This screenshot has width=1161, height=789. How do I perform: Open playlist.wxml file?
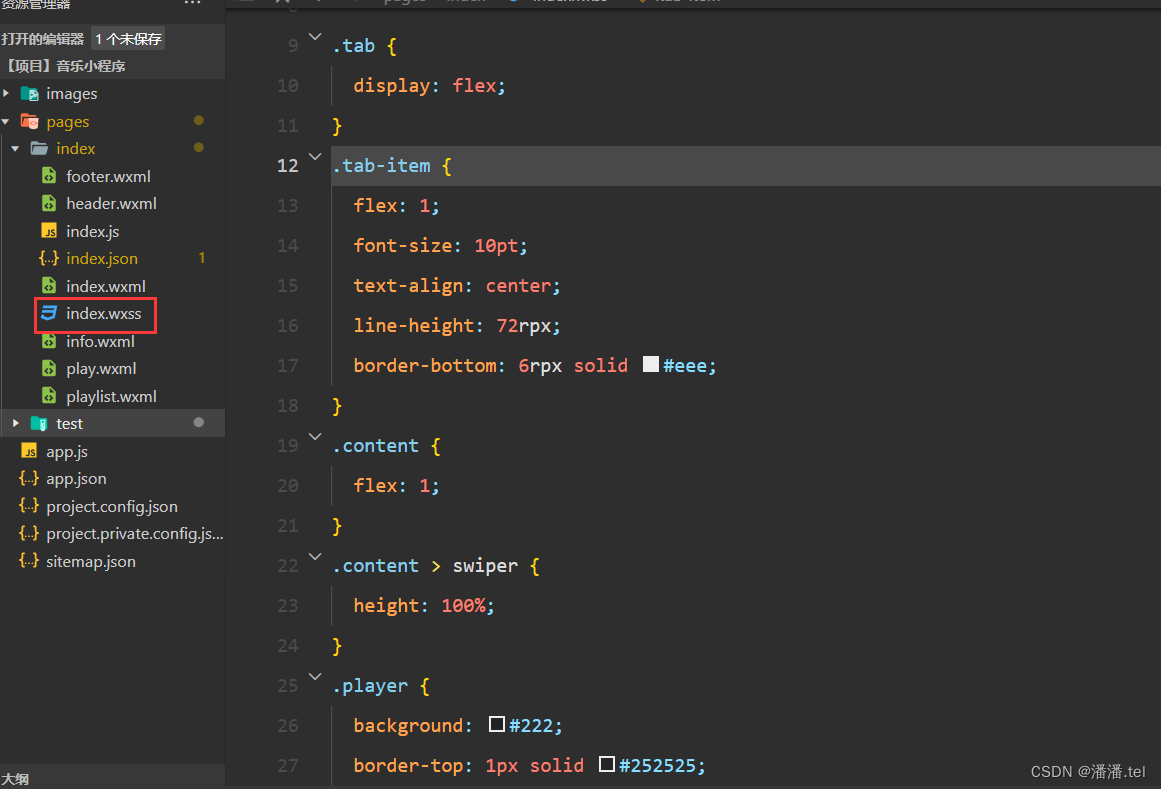[x=111, y=397]
